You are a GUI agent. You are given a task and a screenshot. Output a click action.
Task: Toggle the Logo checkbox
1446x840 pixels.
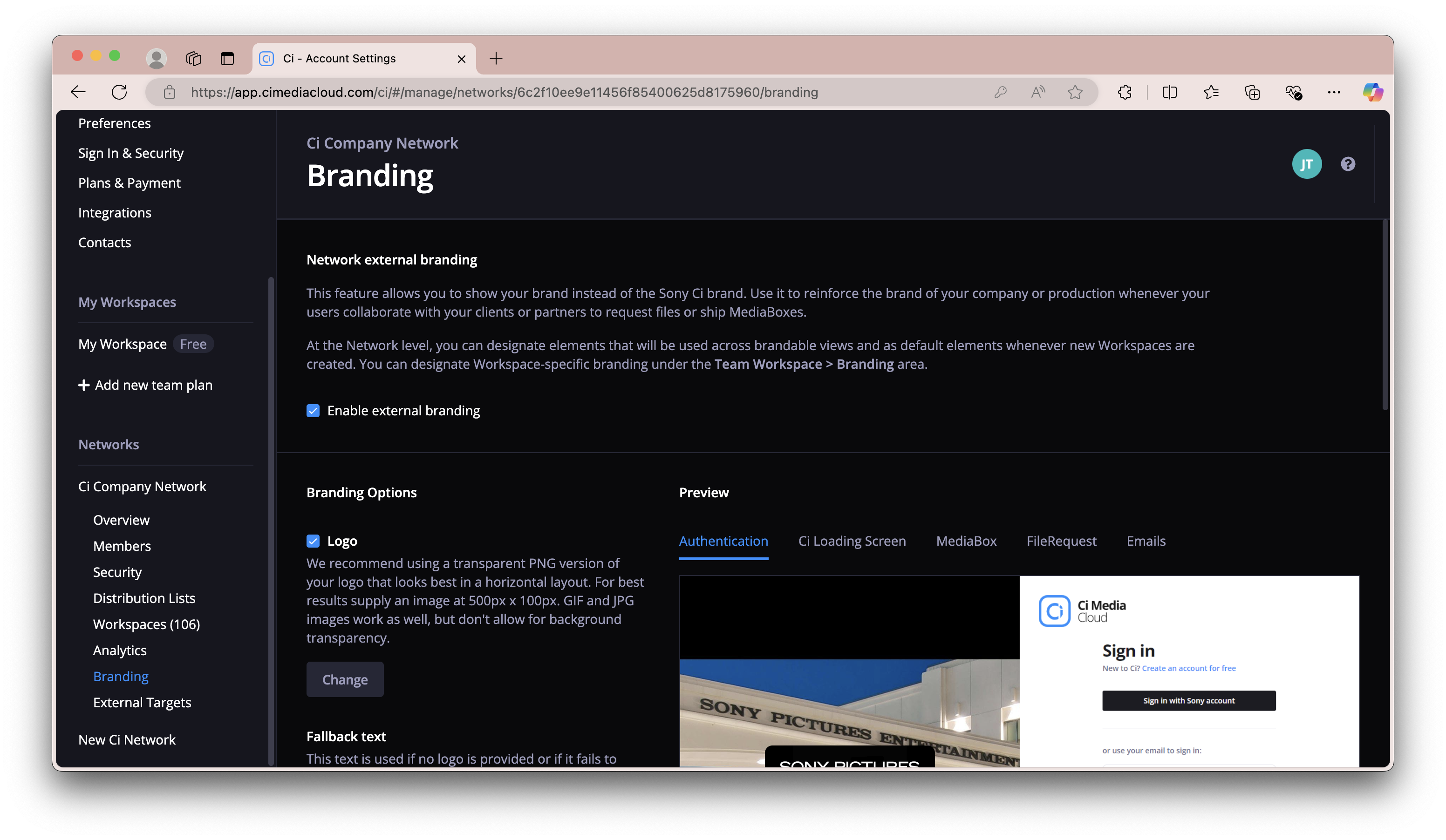coord(313,541)
